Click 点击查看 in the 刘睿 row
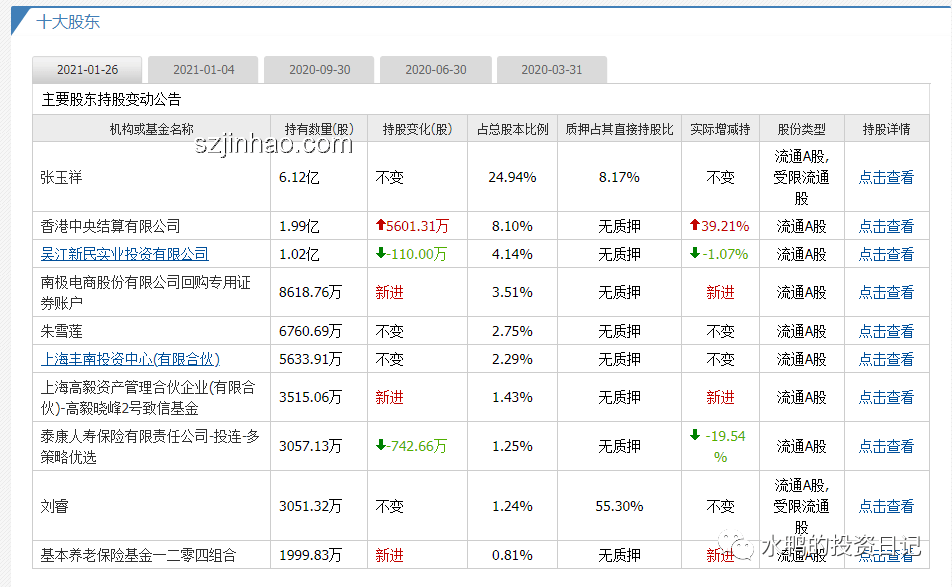 pos(886,506)
